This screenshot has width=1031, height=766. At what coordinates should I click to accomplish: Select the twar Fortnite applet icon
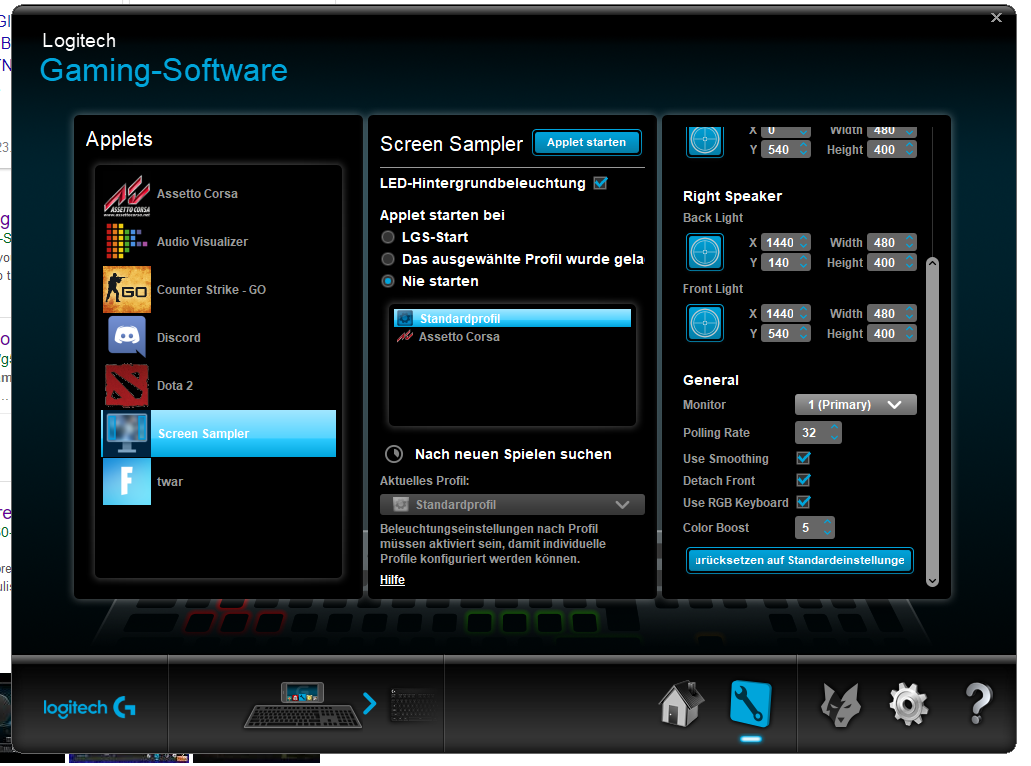[127, 481]
